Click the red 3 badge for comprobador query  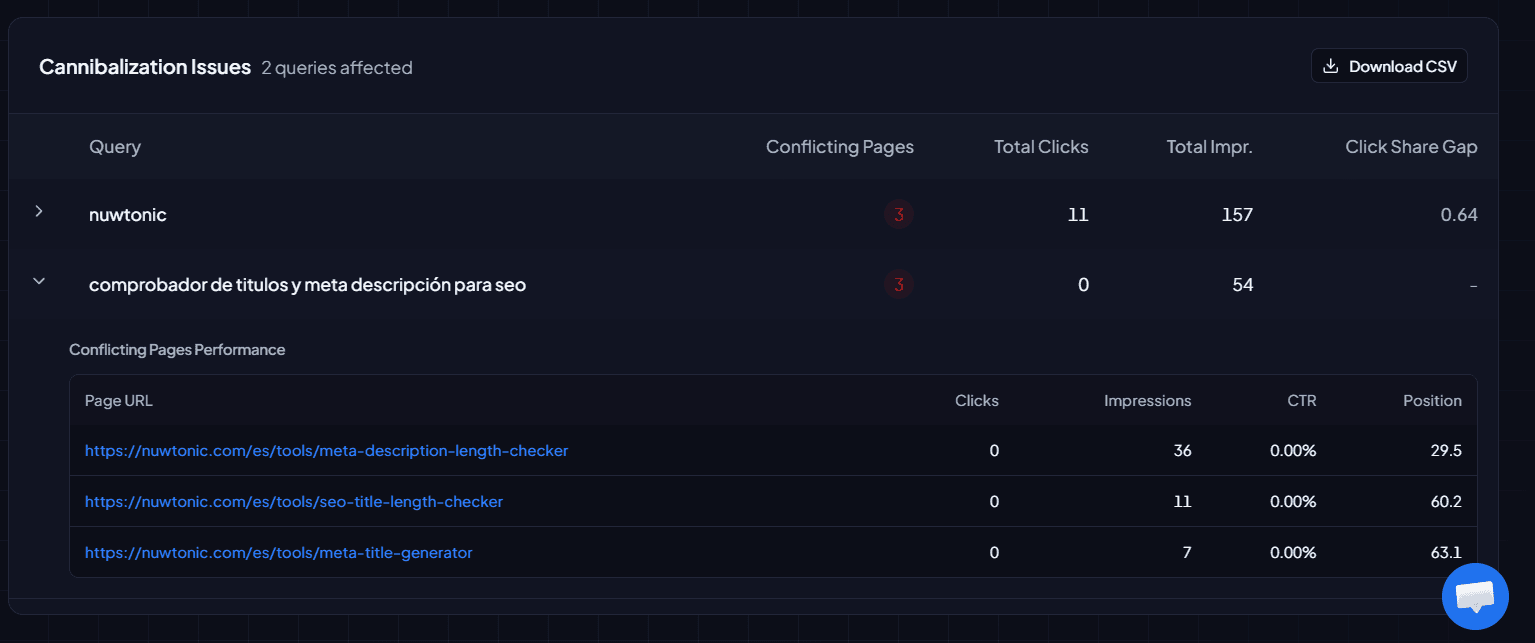pos(898,285)
